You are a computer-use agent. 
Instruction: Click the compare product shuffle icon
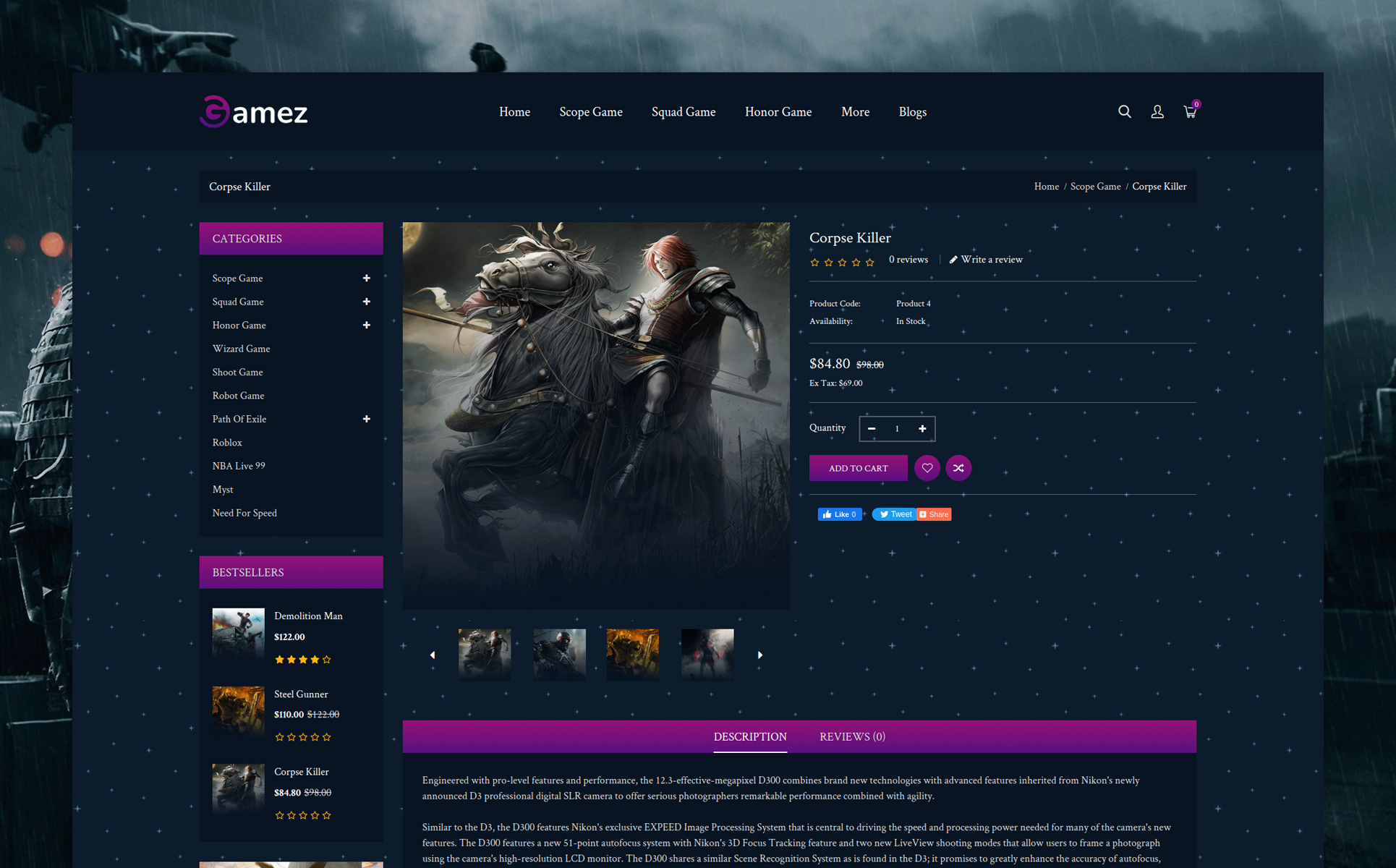[x=958, y=468]
